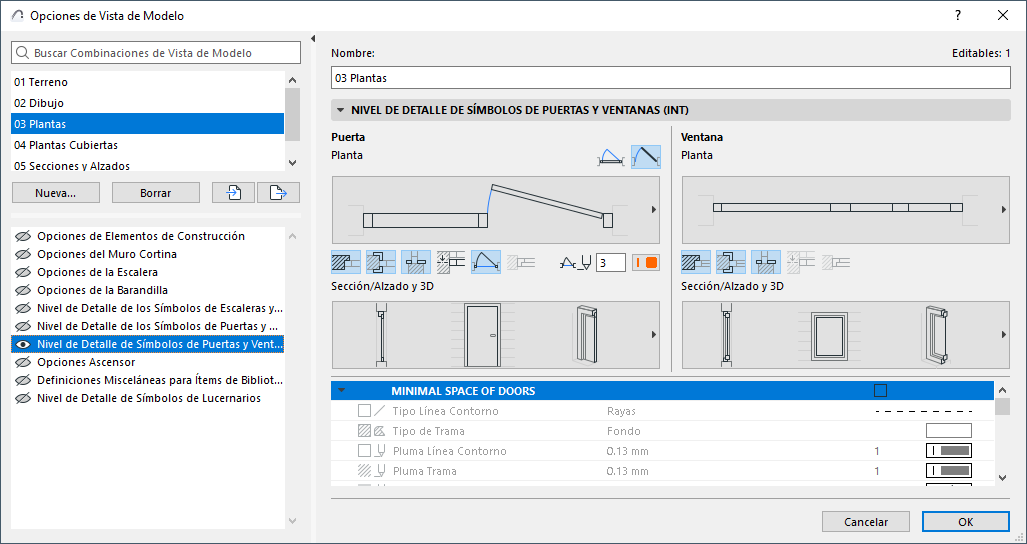Tick the Minimal Space of Doors checkbox

click(x=880, y=391)
